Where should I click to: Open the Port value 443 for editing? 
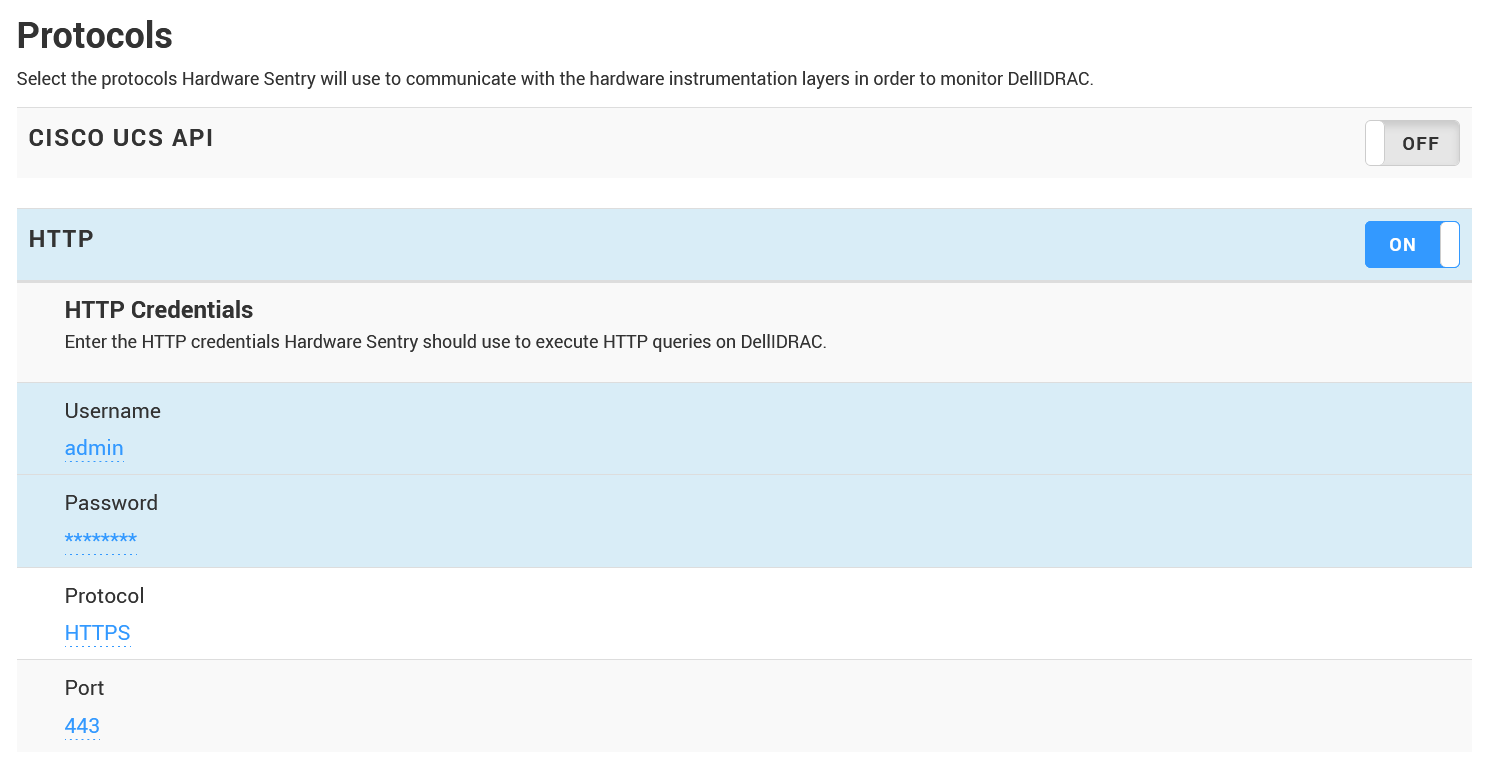coord(82,725)
